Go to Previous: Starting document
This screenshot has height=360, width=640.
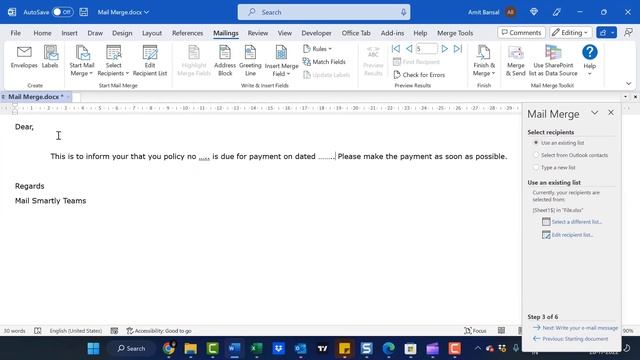click(571, 339)
